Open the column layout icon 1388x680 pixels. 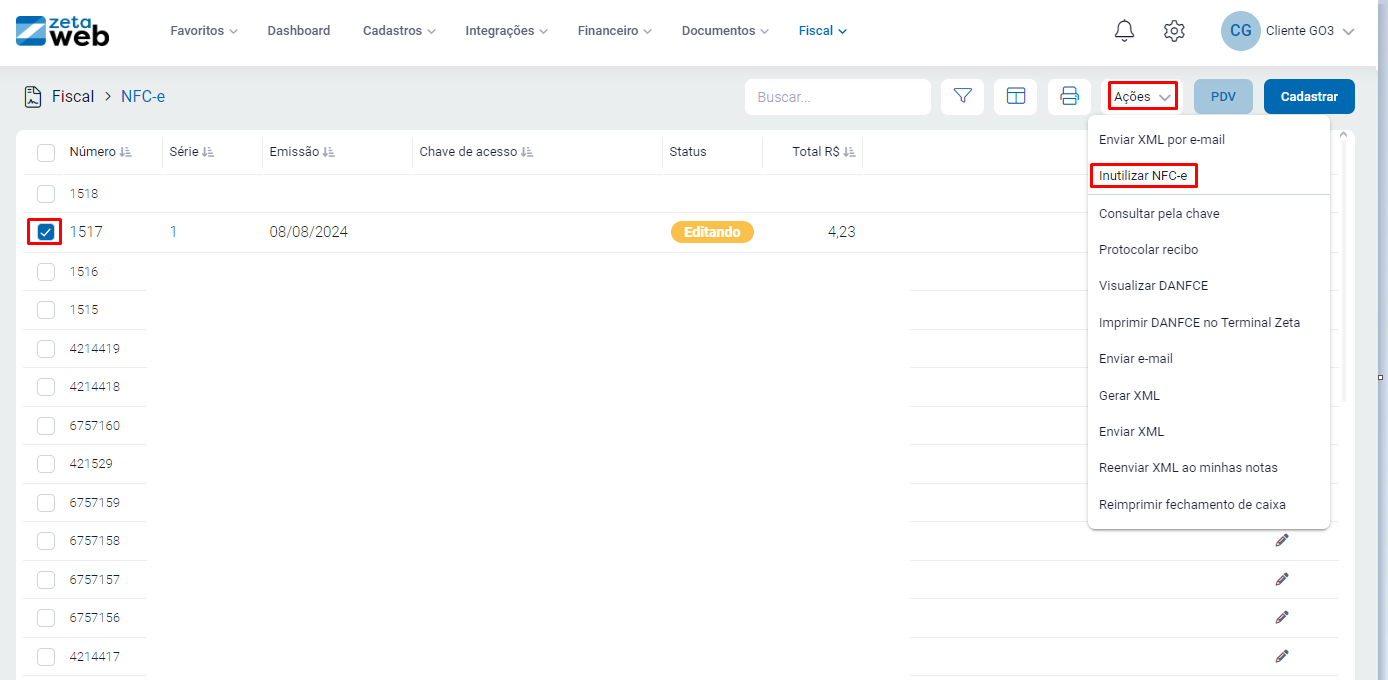coord(1016,96)
